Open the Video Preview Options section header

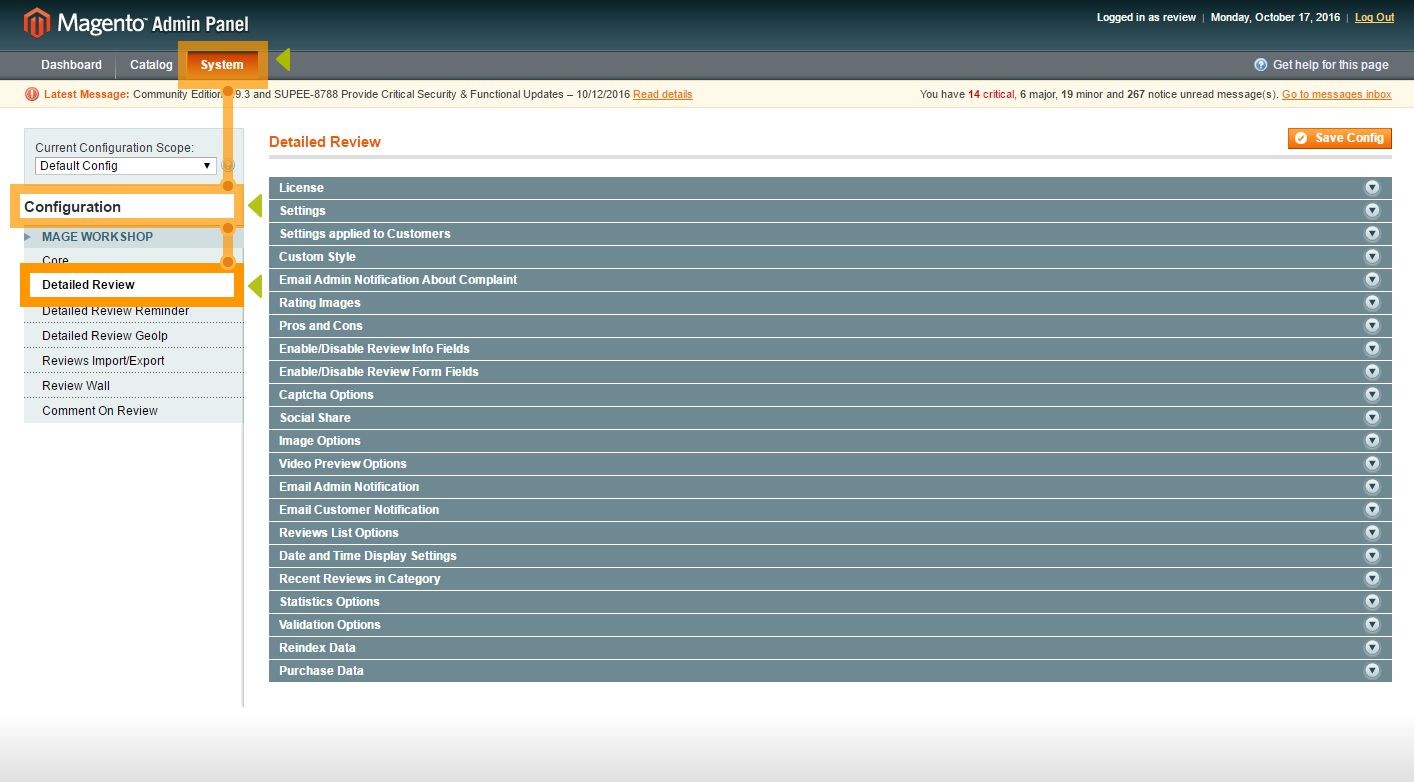click(x=830, y=464)
